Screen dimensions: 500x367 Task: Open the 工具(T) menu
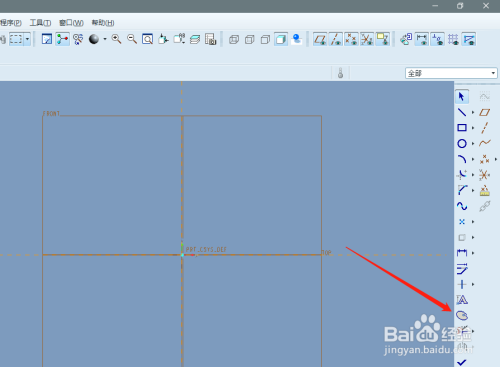pos(40,23)
